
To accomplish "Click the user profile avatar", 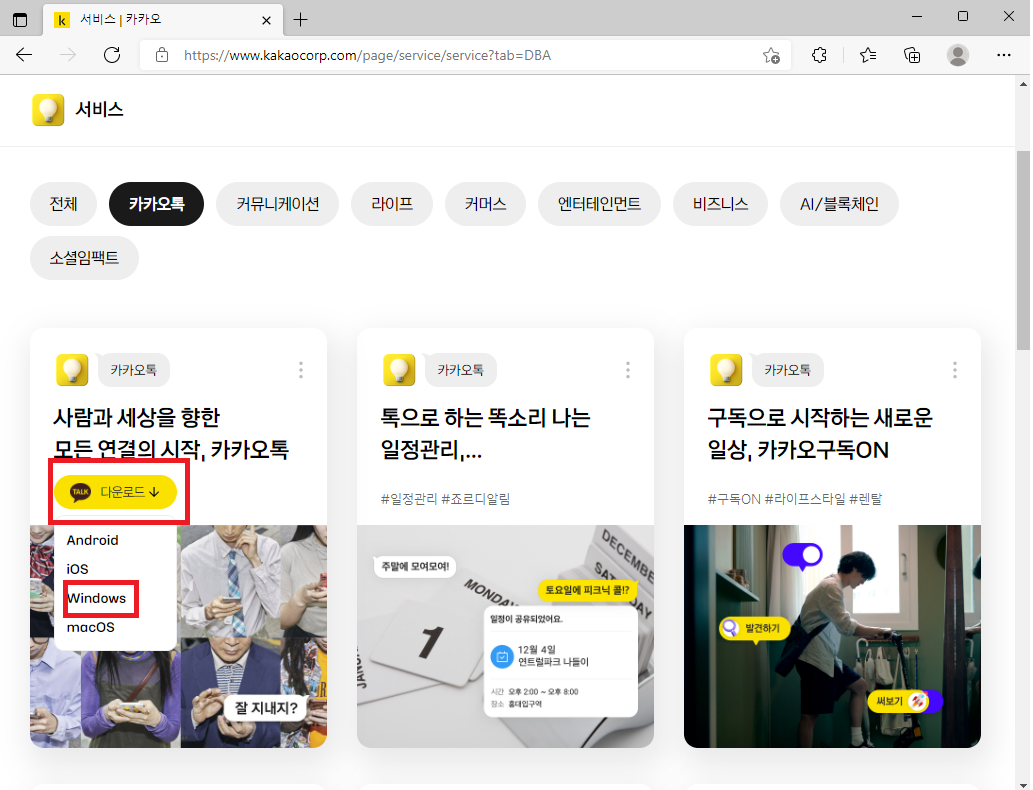I will point(957,55).
